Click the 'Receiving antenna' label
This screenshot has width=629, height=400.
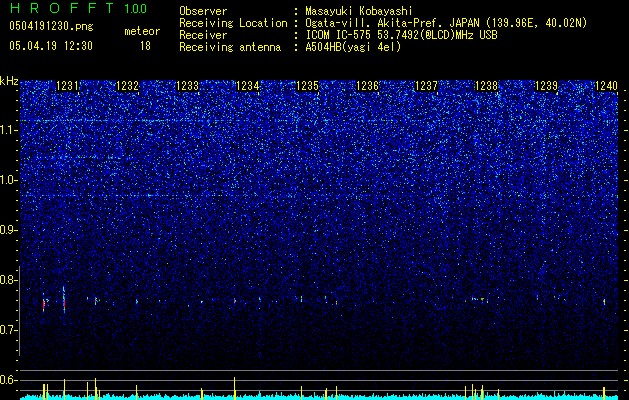230,47
